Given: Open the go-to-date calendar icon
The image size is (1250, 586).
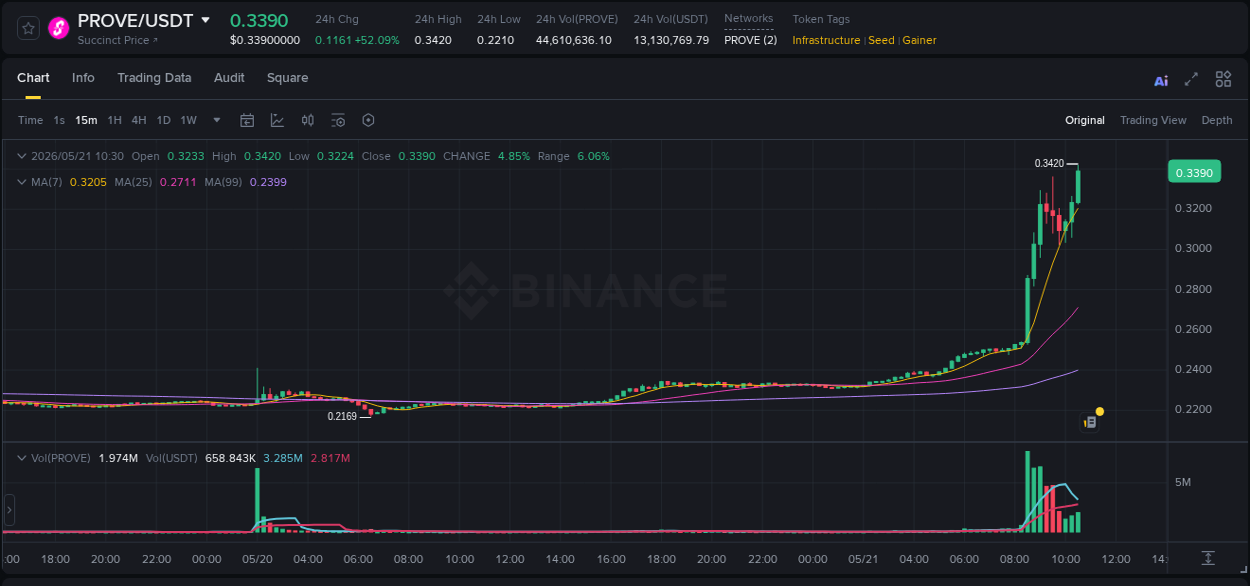Looking at the screenshot, I should (247, 120).
